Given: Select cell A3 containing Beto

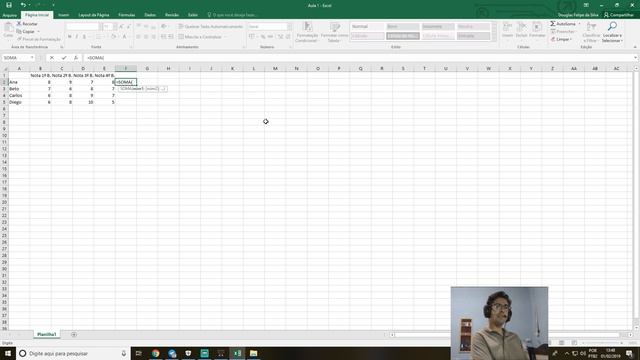Looking at the screenshot, I should pos(19,89).
